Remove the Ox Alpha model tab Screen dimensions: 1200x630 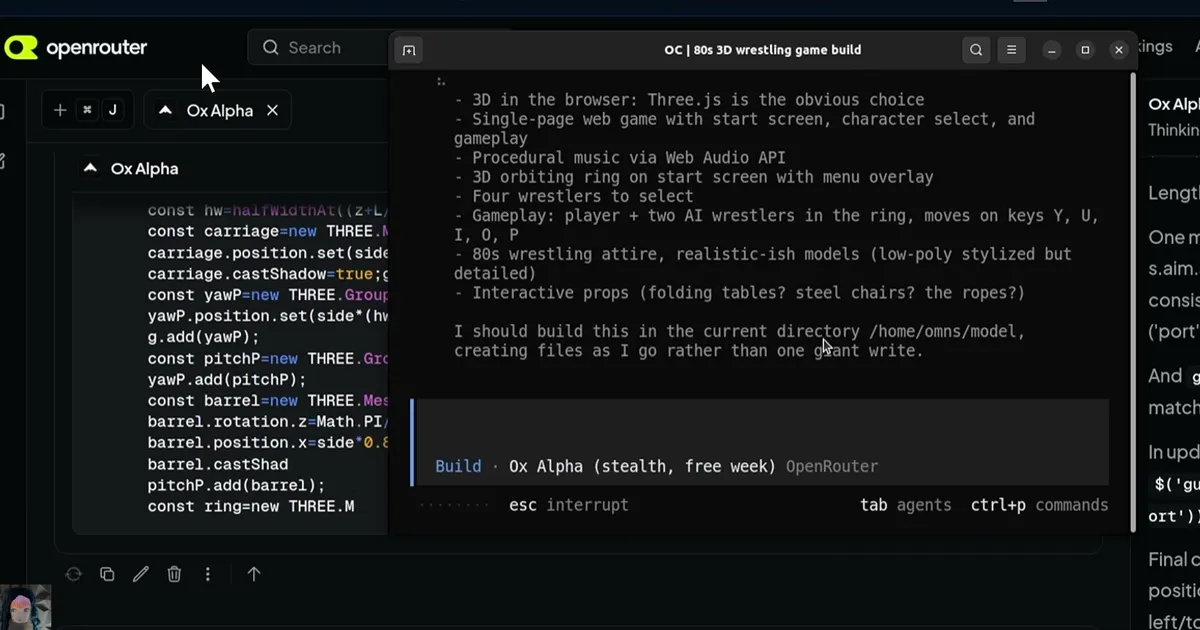(x=272, y=110)
